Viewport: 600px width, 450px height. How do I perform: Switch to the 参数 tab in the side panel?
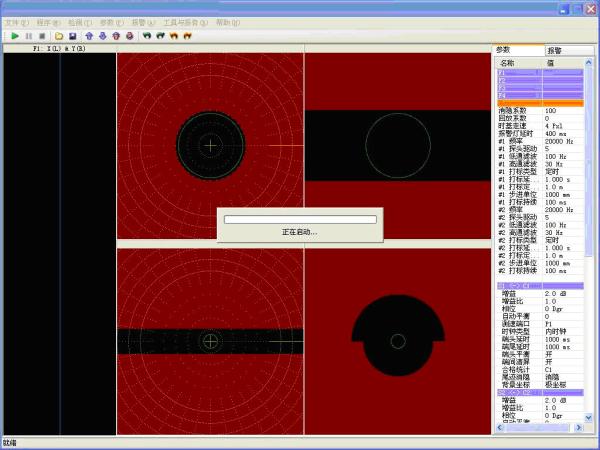(x=519, y=50)
